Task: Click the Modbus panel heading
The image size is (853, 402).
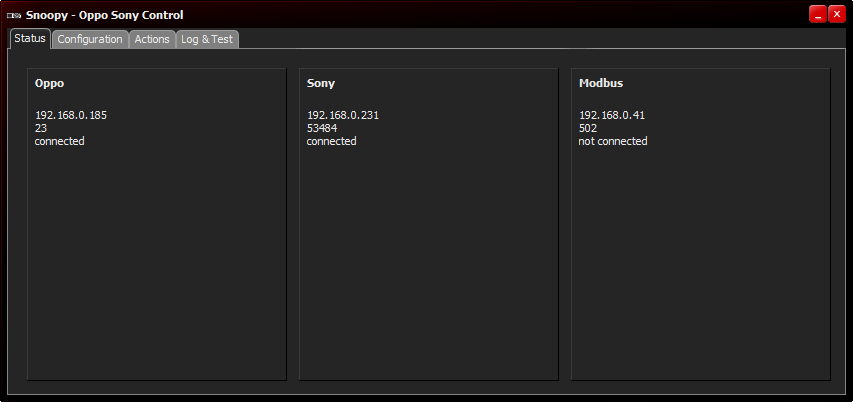Action: (601, 83)
